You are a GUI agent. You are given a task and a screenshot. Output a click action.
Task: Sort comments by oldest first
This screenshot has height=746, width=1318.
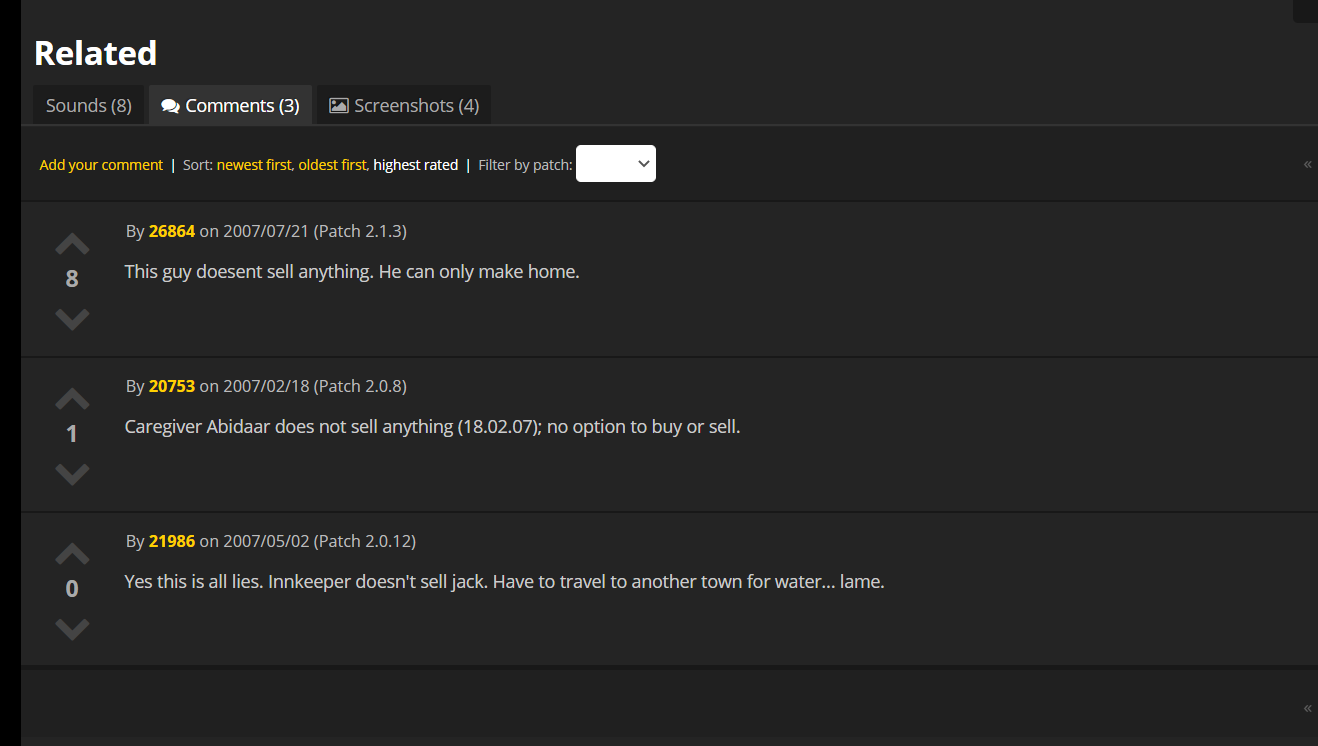point(332,165)
